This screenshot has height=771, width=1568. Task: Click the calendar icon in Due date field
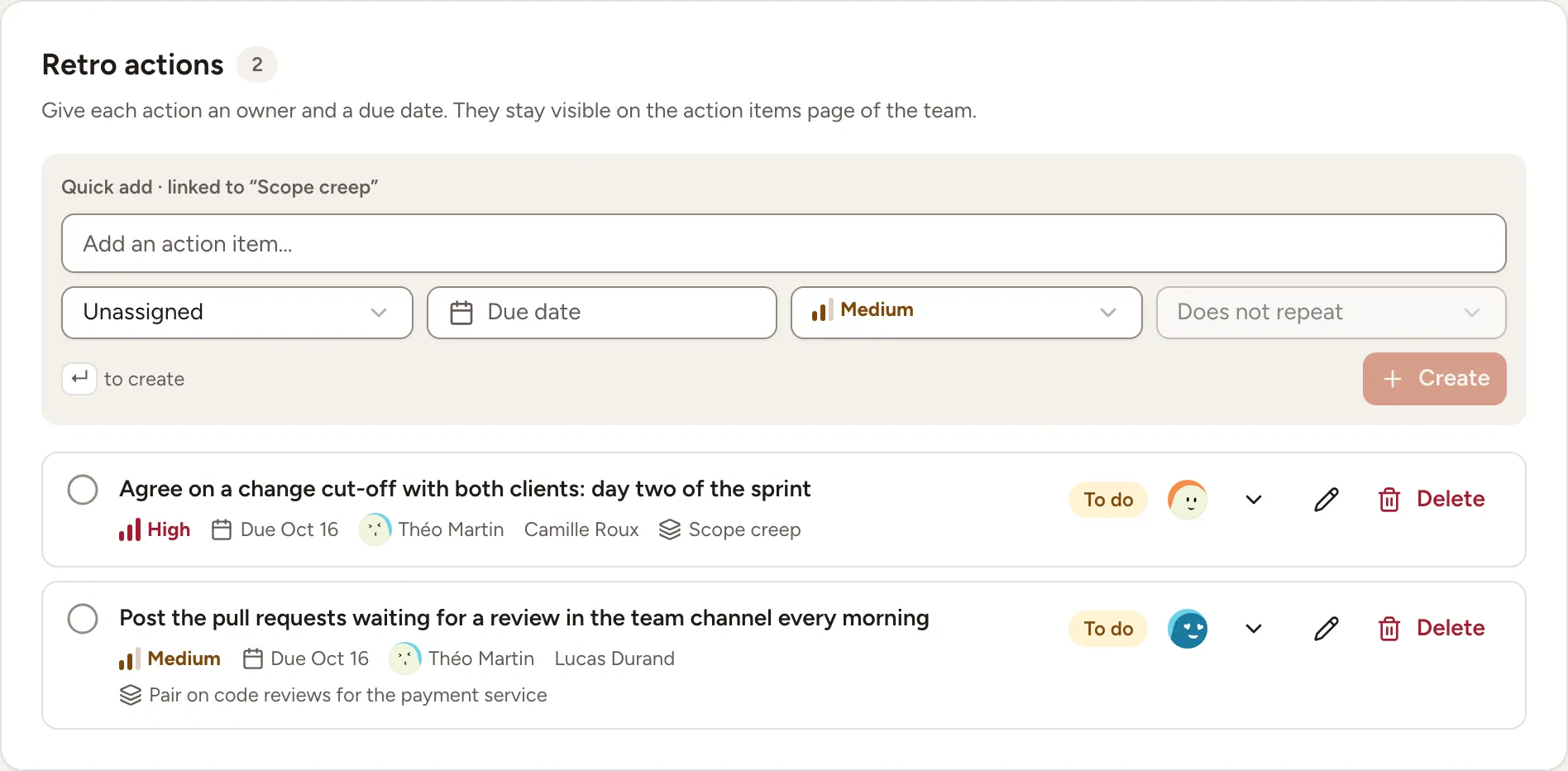click(x=461, y=313)
